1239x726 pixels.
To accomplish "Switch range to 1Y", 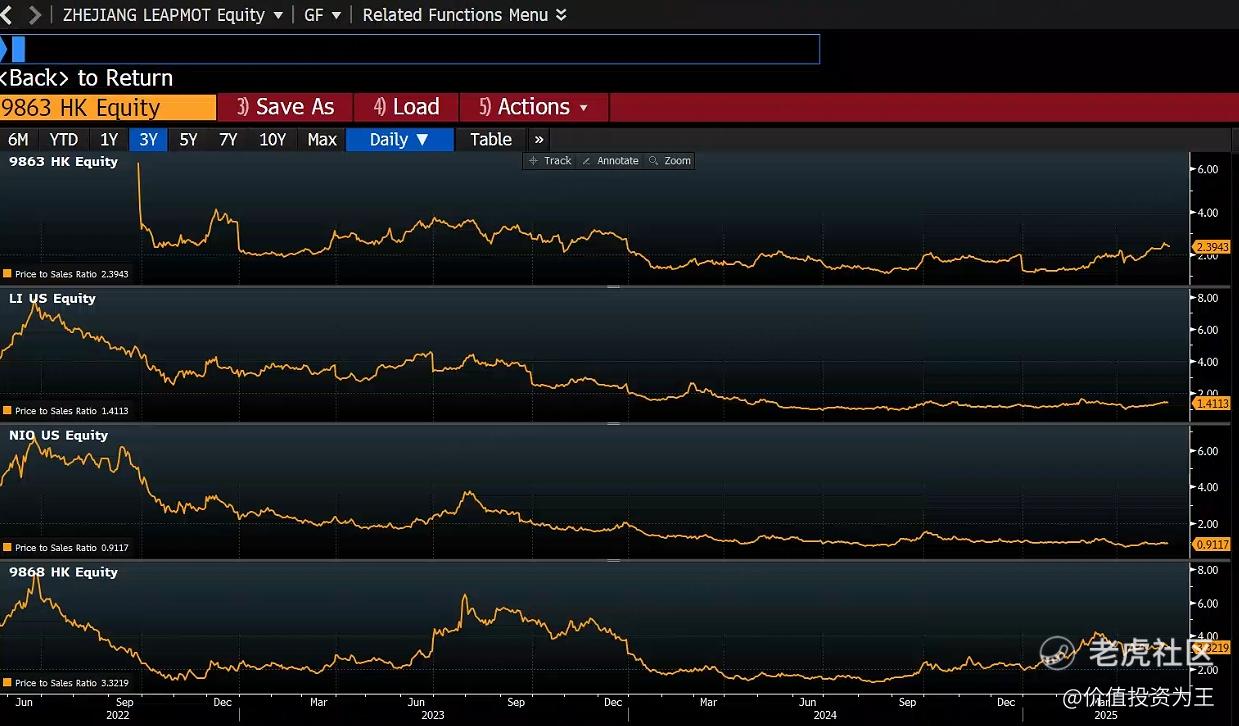I will click(x=109, y=140).
